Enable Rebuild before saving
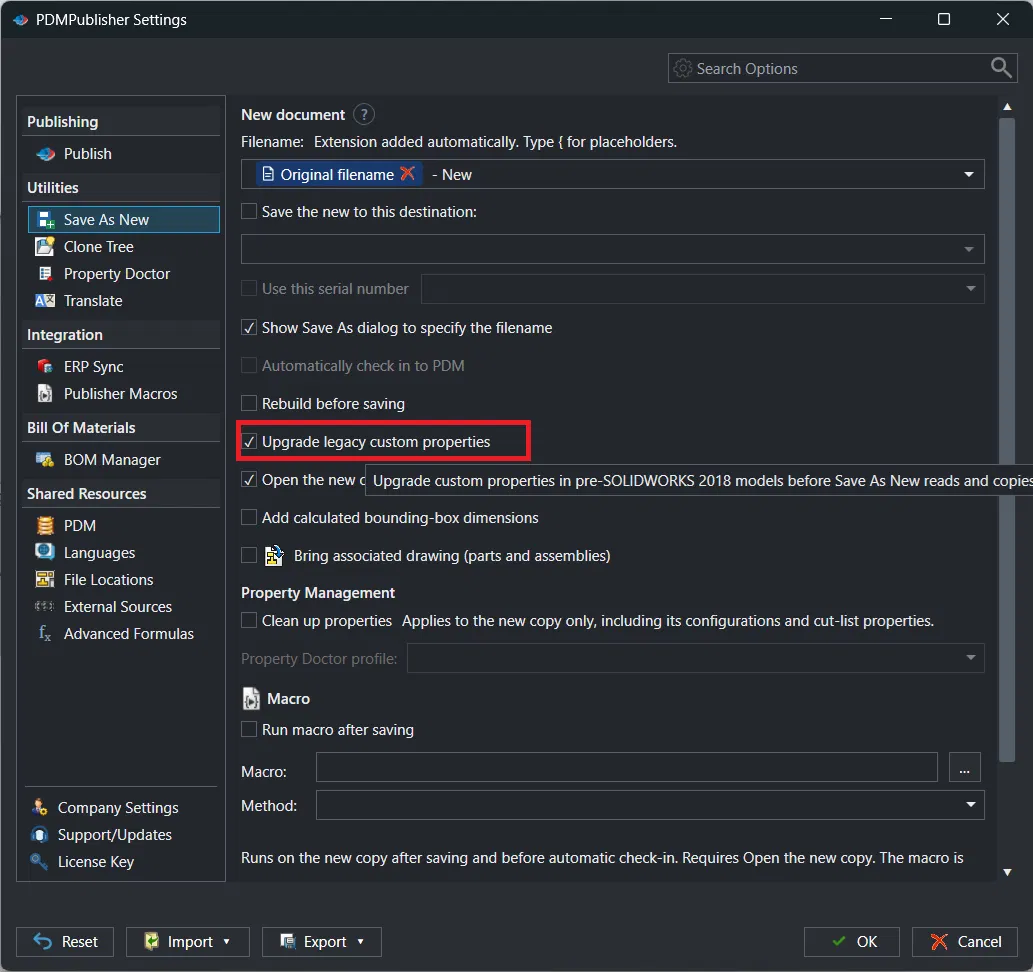 click(248, 403)
